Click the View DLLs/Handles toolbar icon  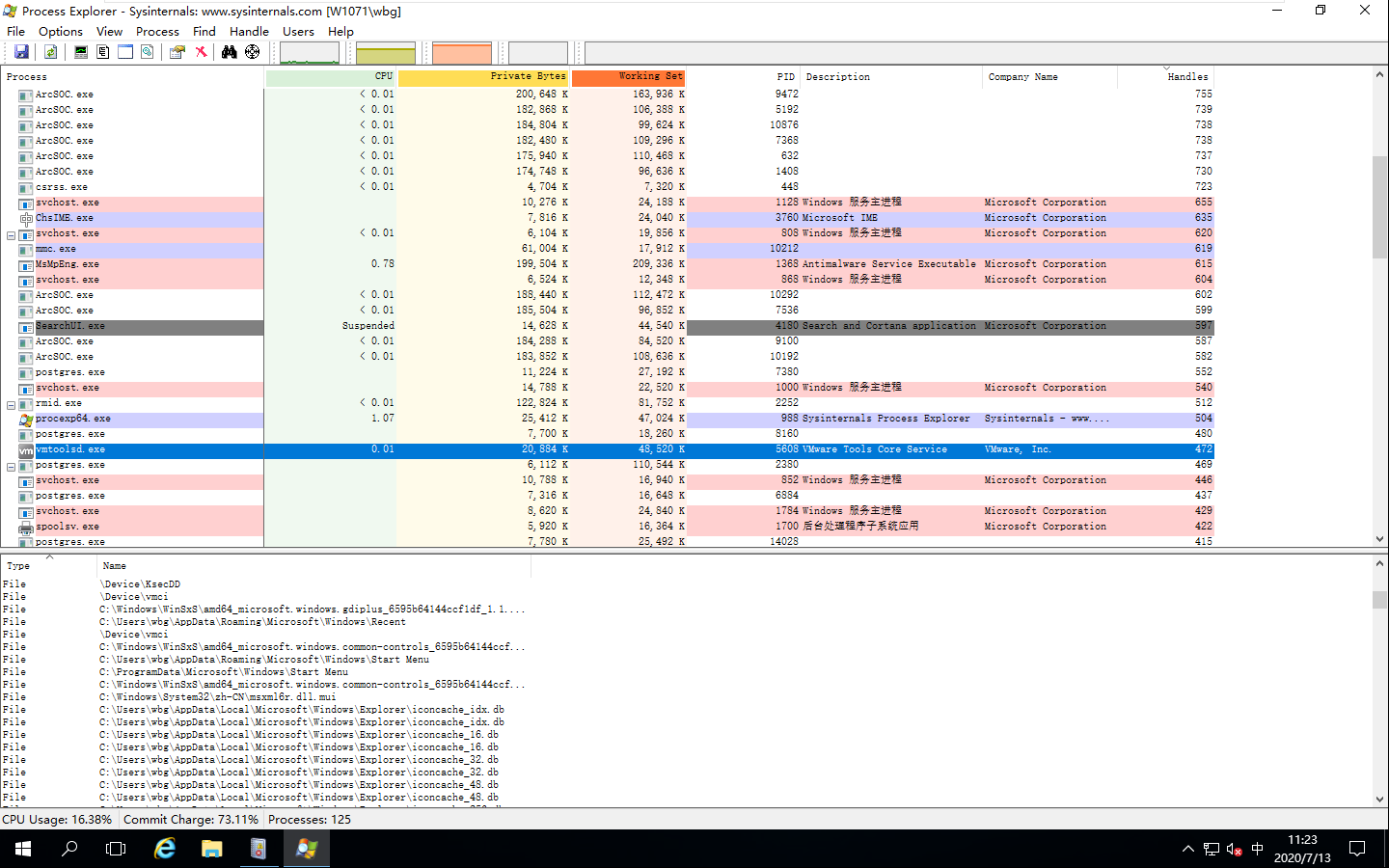pyautogui.click(x=148, y=52)
